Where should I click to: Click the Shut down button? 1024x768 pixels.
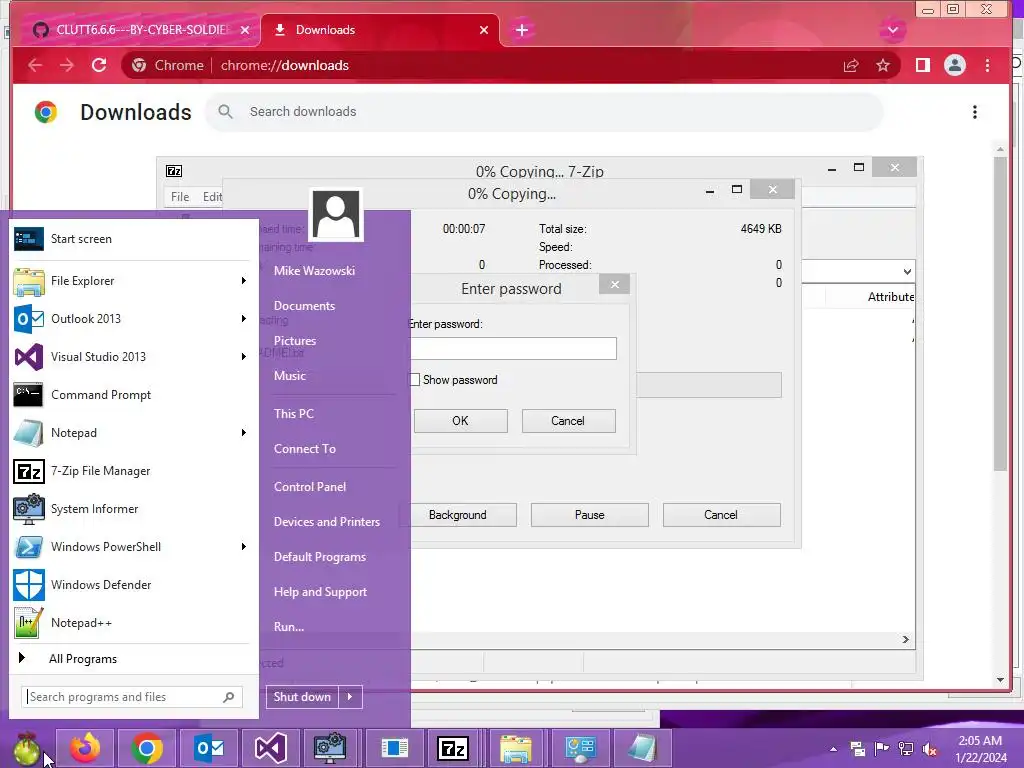302,697
